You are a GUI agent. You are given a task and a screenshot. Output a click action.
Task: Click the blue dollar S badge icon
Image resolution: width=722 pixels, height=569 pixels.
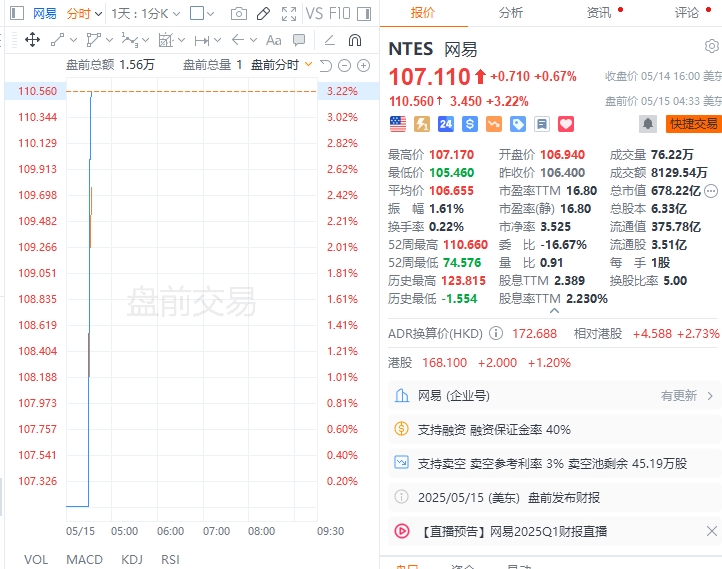point(470,124)
